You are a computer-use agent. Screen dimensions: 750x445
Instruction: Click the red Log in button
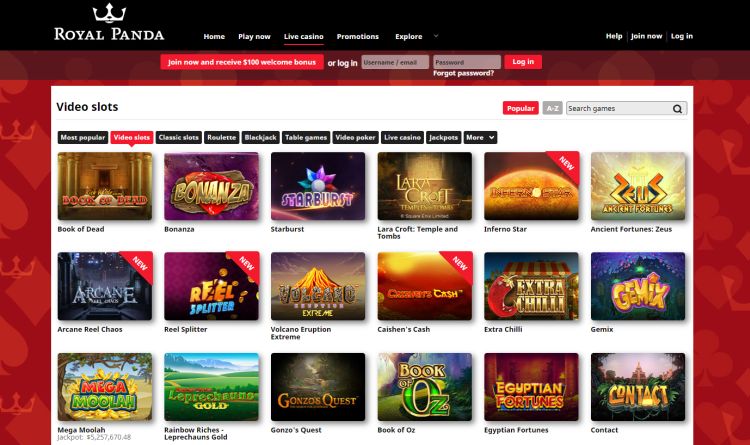[523, 62]
